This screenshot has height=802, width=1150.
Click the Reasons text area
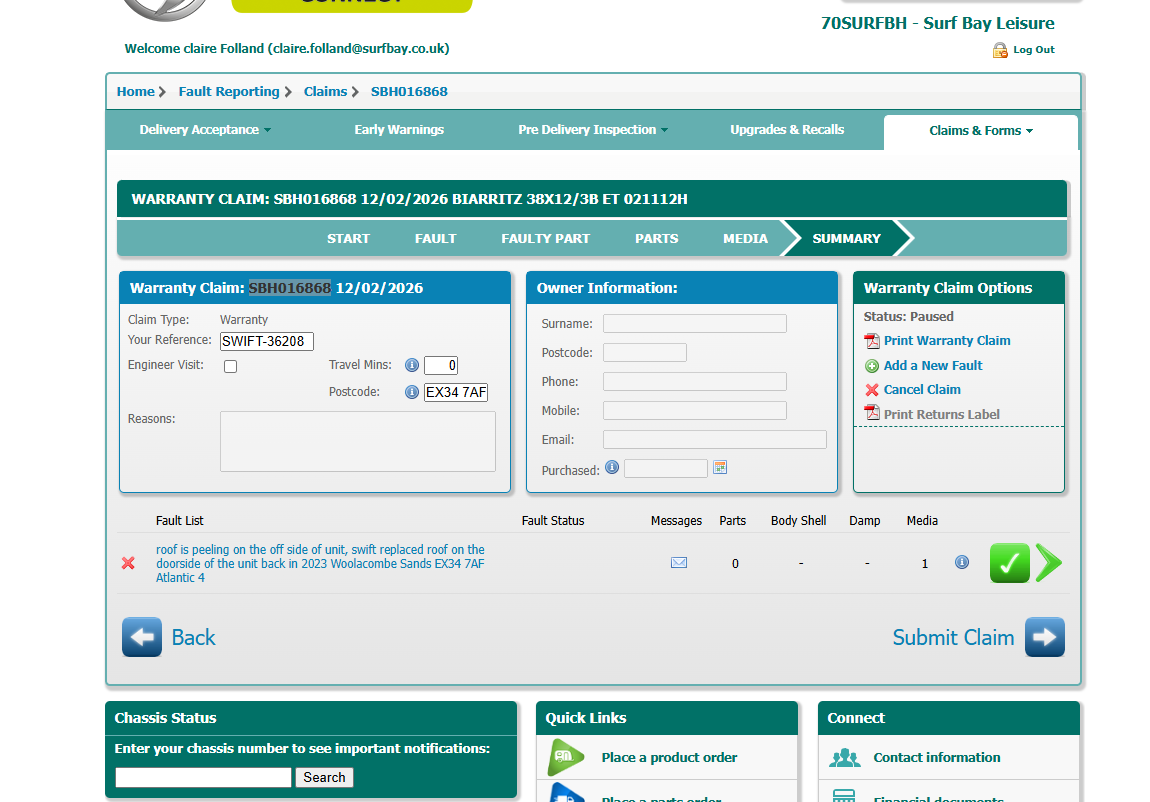pos(358,441)
